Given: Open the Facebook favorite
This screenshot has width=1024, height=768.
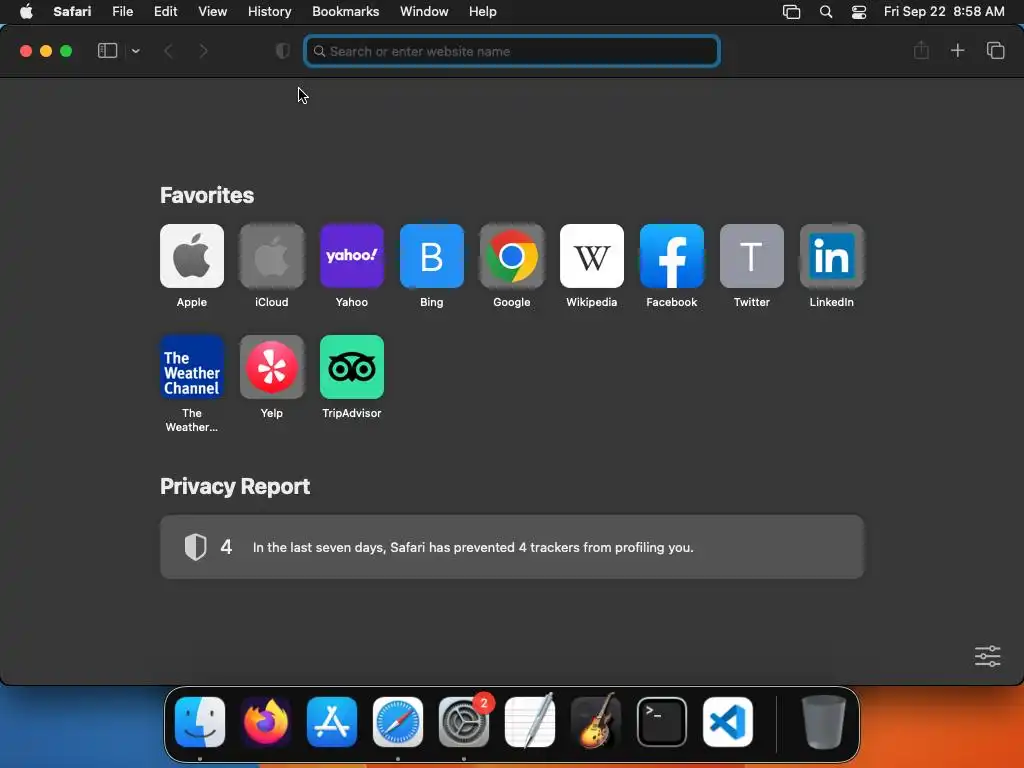Looking at the screenshot, I should tap(671, 256).
